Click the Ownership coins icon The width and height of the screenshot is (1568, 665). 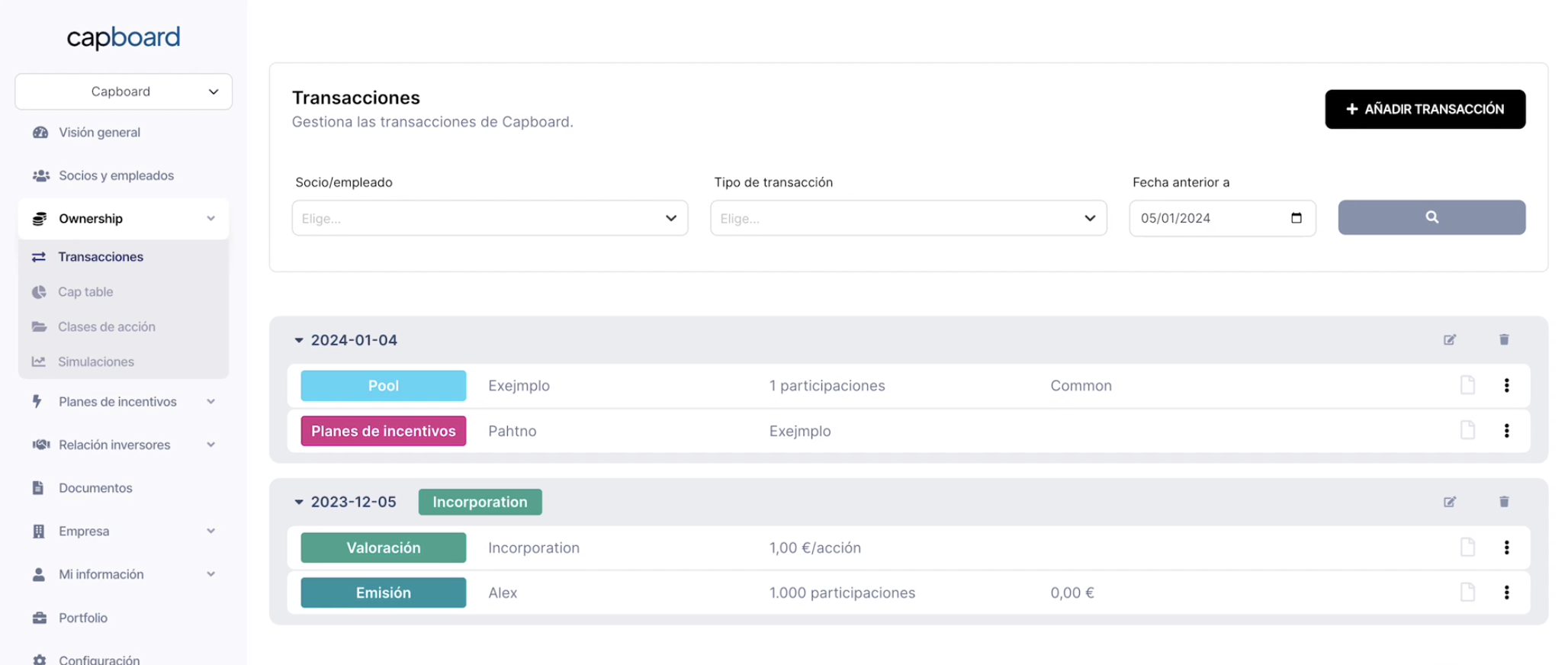[40, 219]
